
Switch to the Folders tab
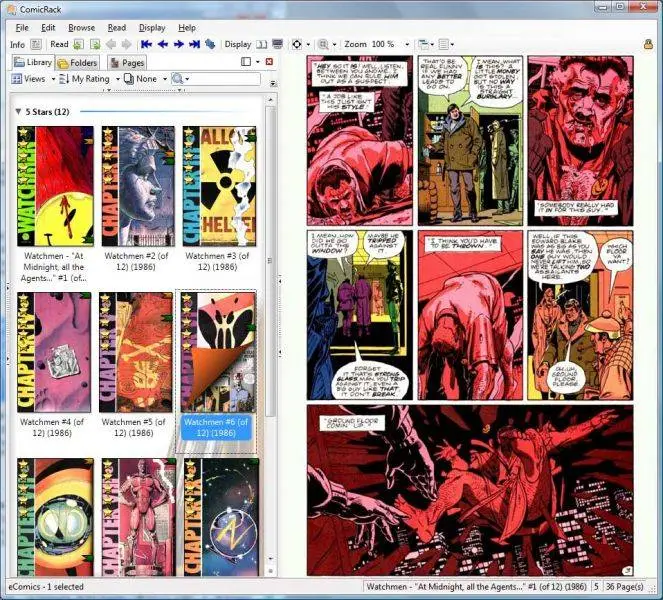77,63
